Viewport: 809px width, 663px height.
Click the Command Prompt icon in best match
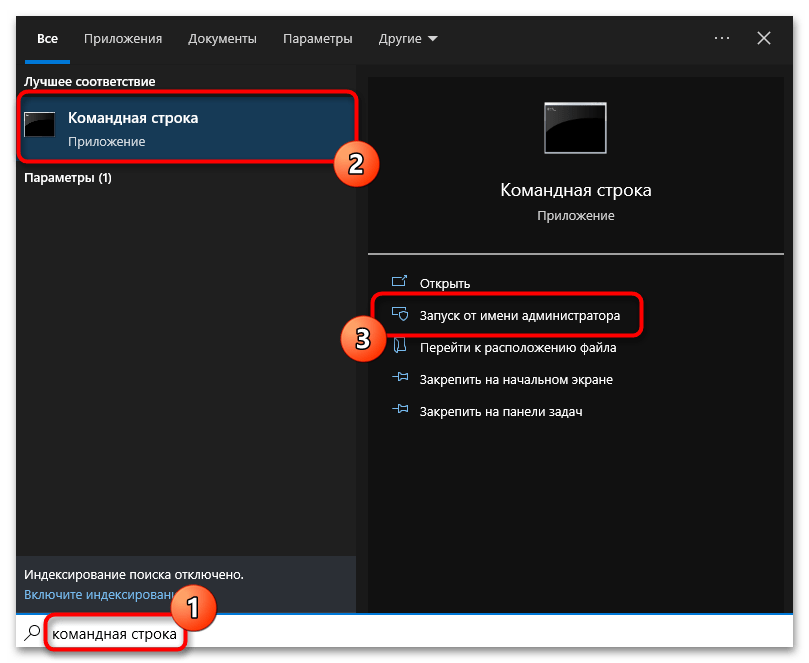[x=40, y=125]
